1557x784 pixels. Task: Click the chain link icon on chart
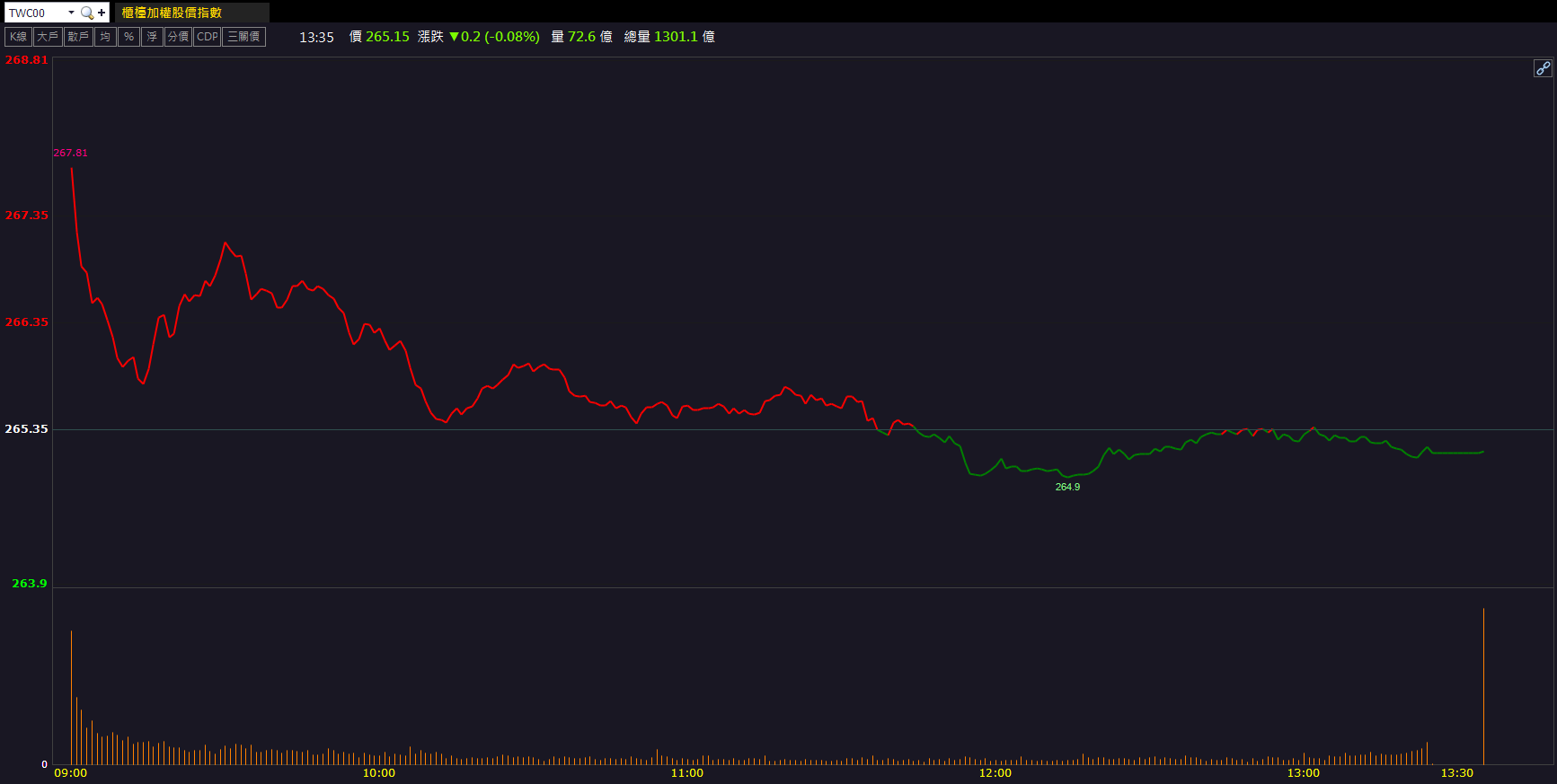pos(1542,68)
